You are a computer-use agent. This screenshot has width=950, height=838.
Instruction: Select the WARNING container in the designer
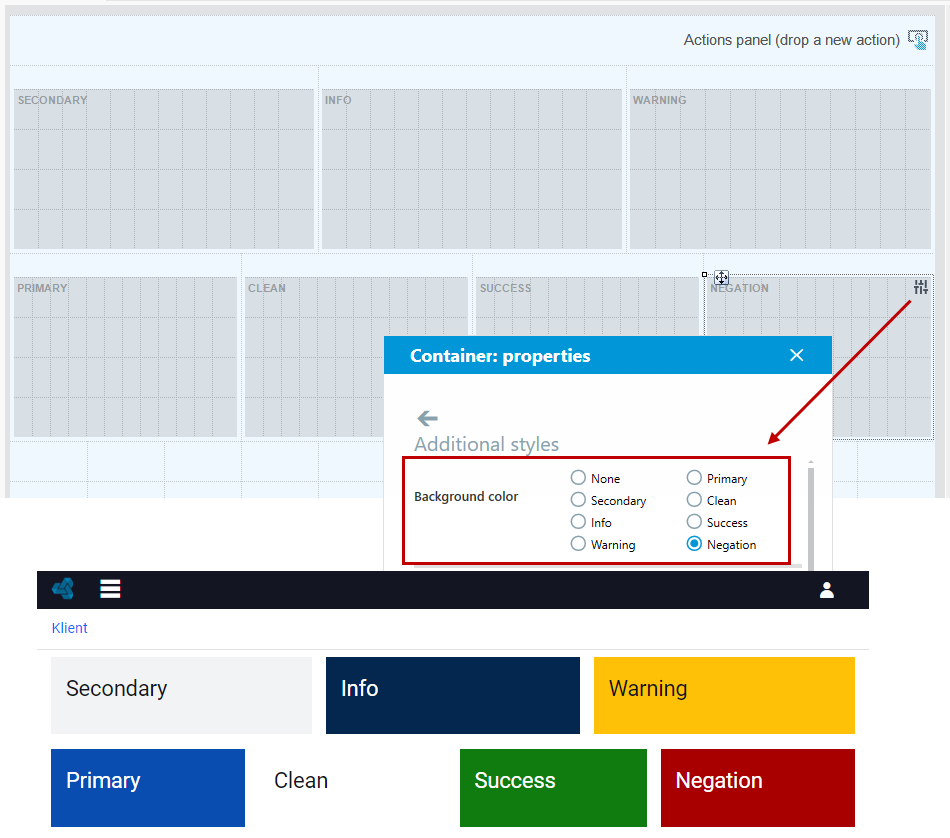(780, 169)
